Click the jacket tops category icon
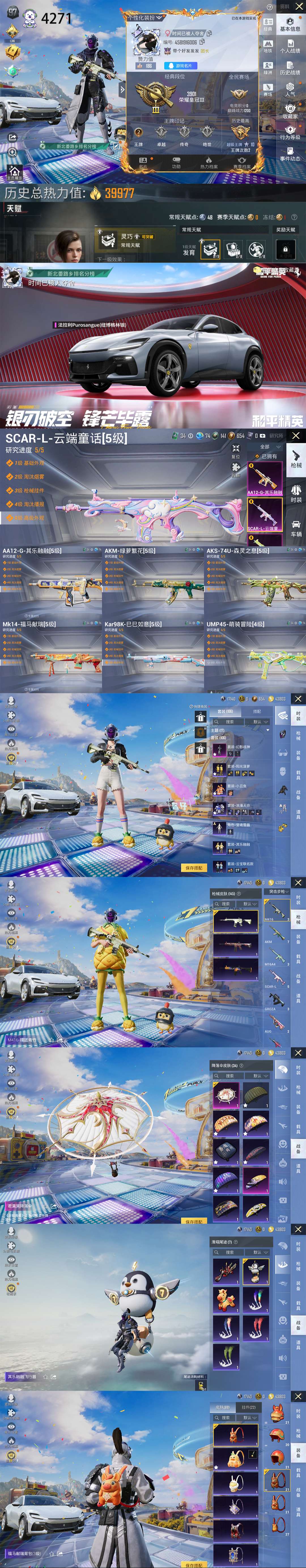306x1568 pixels. click(282, 790)
